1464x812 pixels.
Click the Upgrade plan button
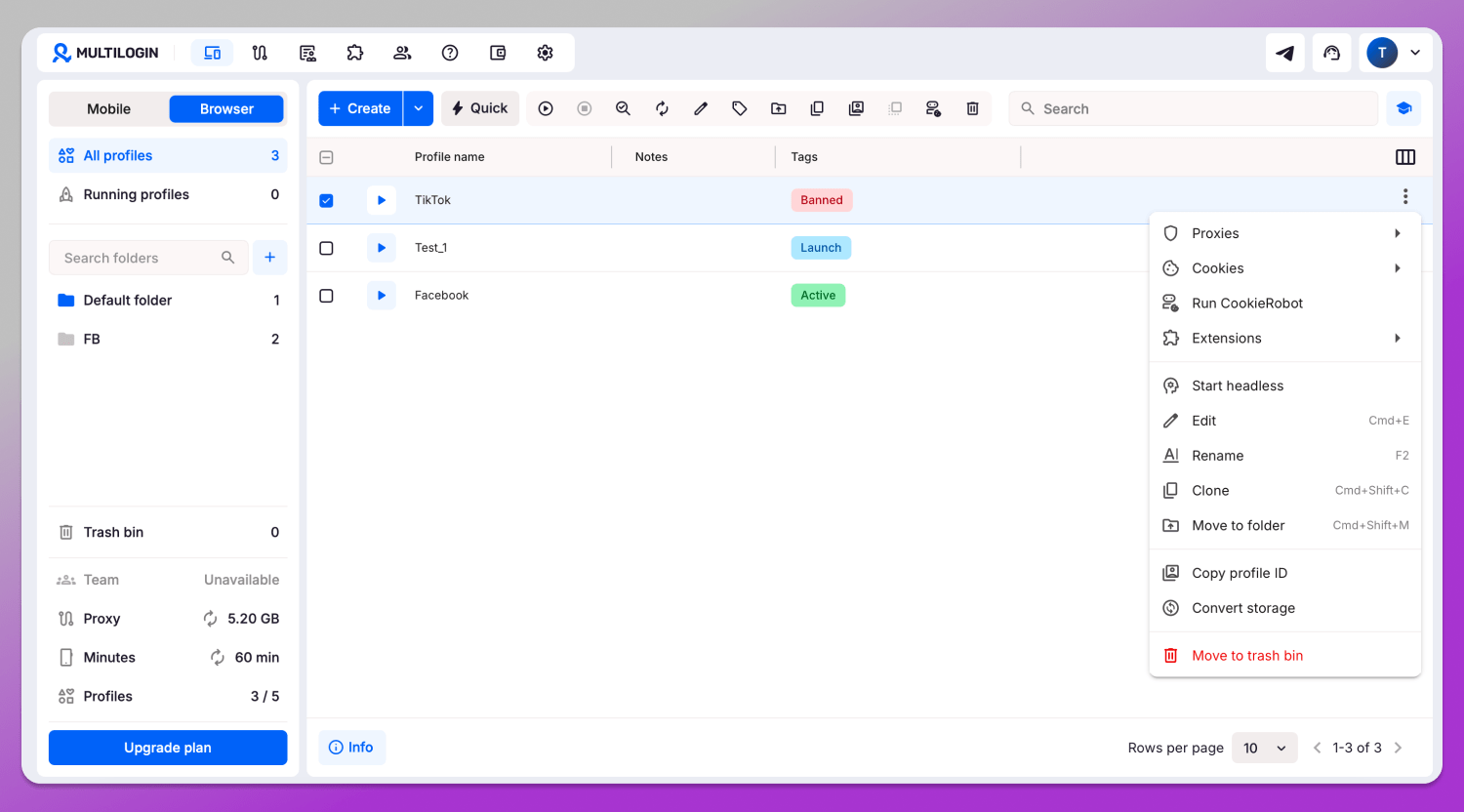pos(168,748)
